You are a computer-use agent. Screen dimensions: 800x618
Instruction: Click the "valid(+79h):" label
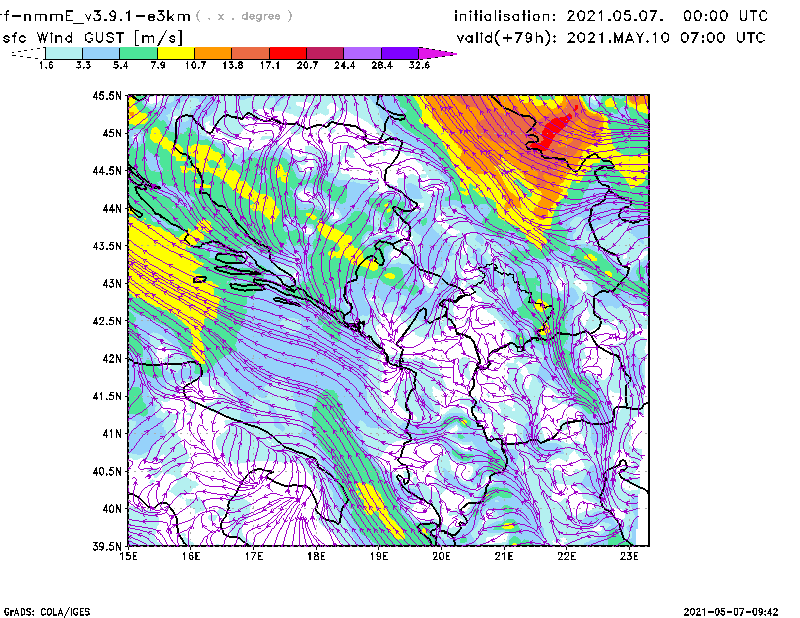click(x=507, y=38)
